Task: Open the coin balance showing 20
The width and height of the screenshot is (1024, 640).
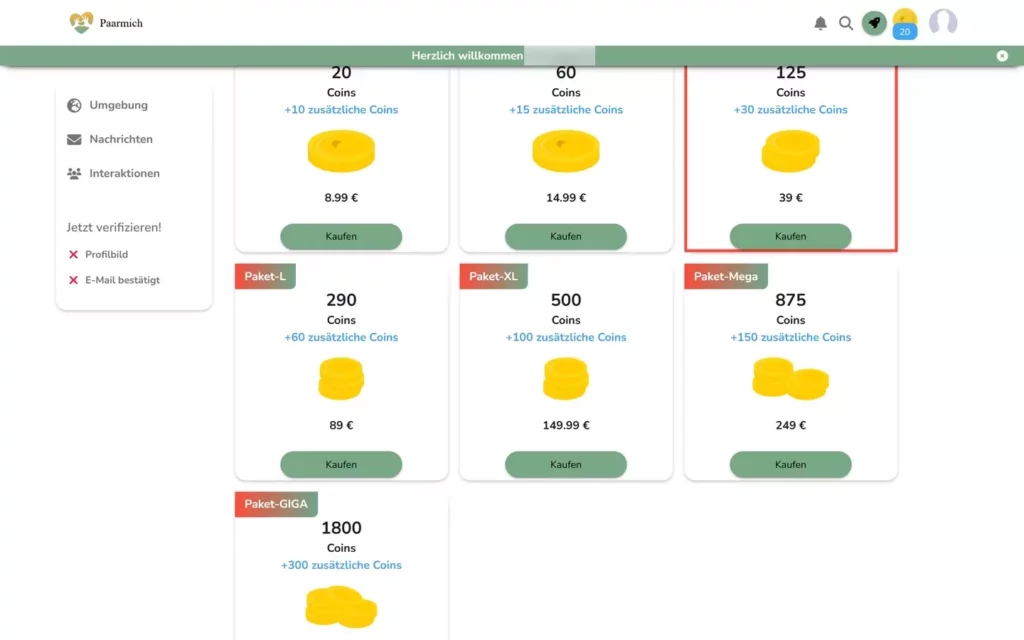Action: coord(904,24)
